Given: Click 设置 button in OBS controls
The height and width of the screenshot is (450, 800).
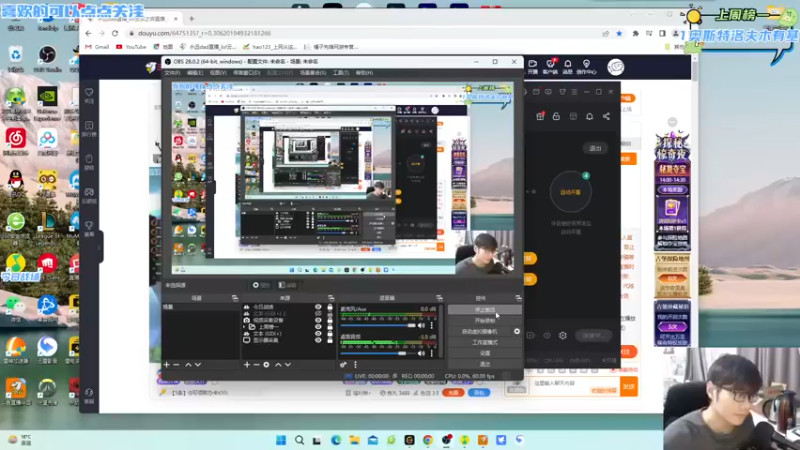Looking at the screenshot, I should pyautogui.click(x=485, y=353).
